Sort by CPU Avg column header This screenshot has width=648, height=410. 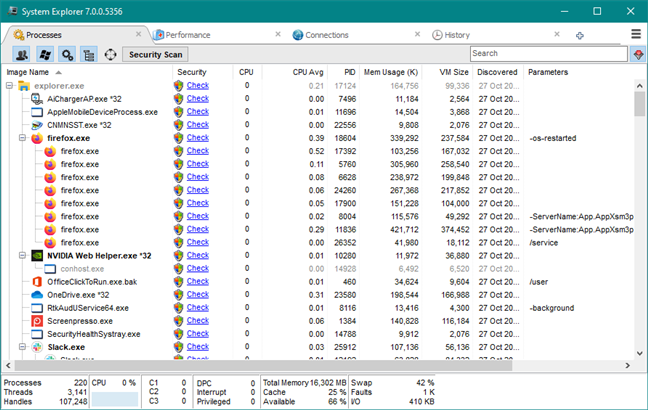pyautogui.click(x=308, y=72)
